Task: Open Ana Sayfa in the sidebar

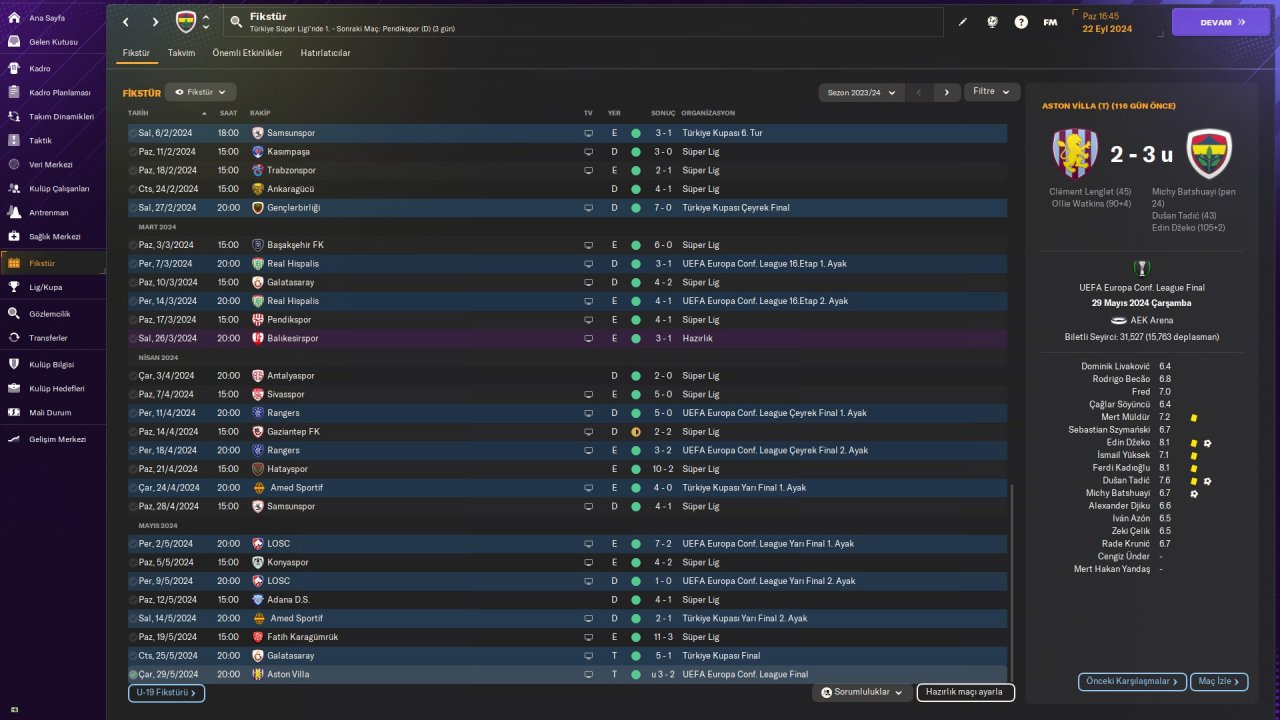Action: [x=52, y=18]
